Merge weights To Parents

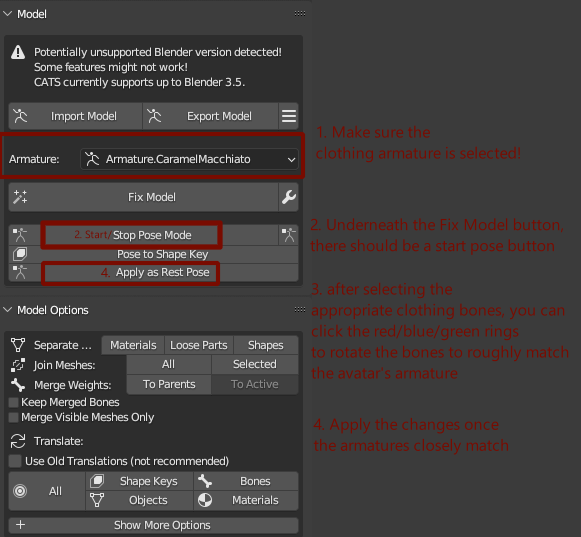click(169, 384)
